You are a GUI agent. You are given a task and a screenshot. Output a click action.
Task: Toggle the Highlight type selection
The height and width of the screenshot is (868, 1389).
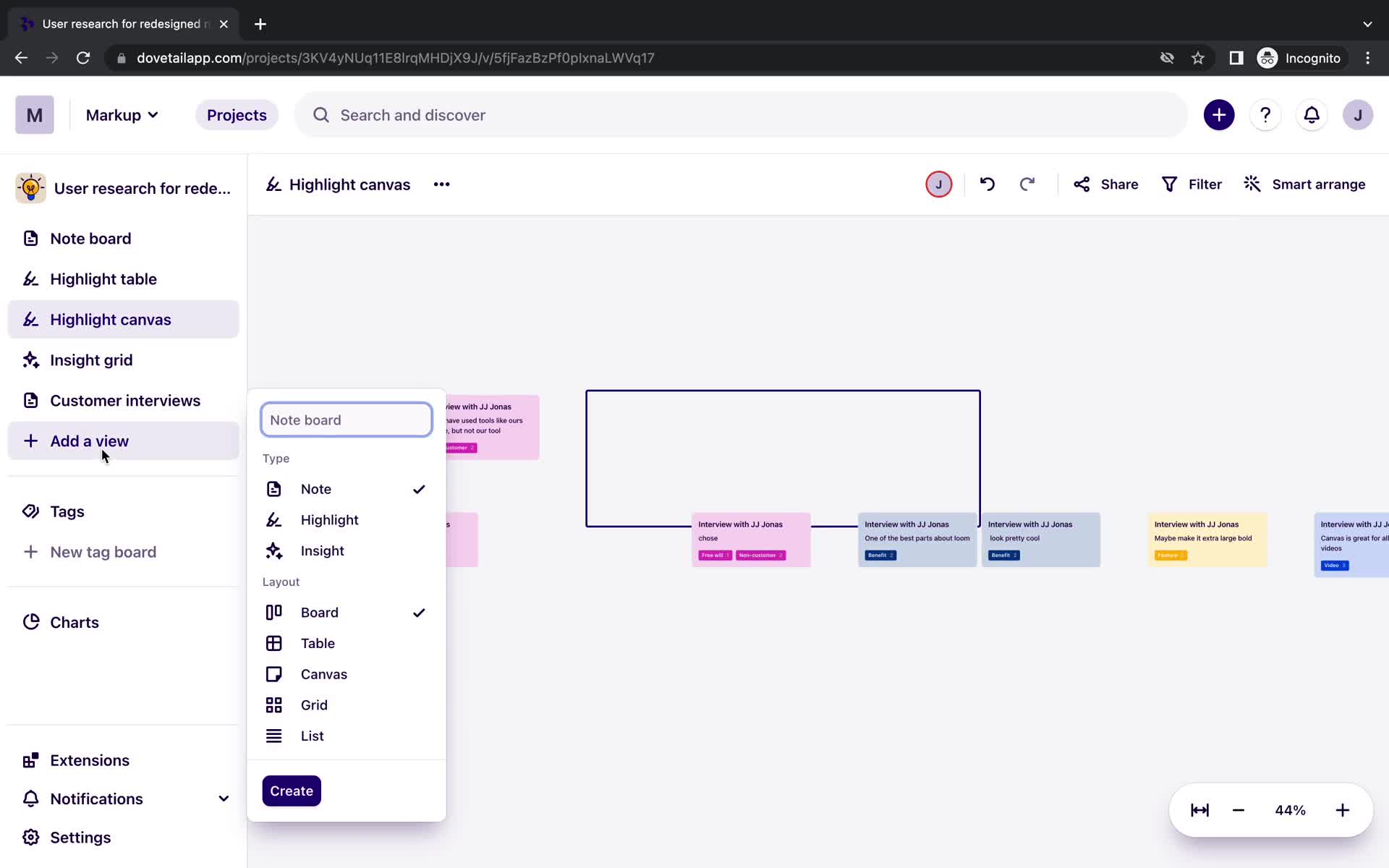329,519
